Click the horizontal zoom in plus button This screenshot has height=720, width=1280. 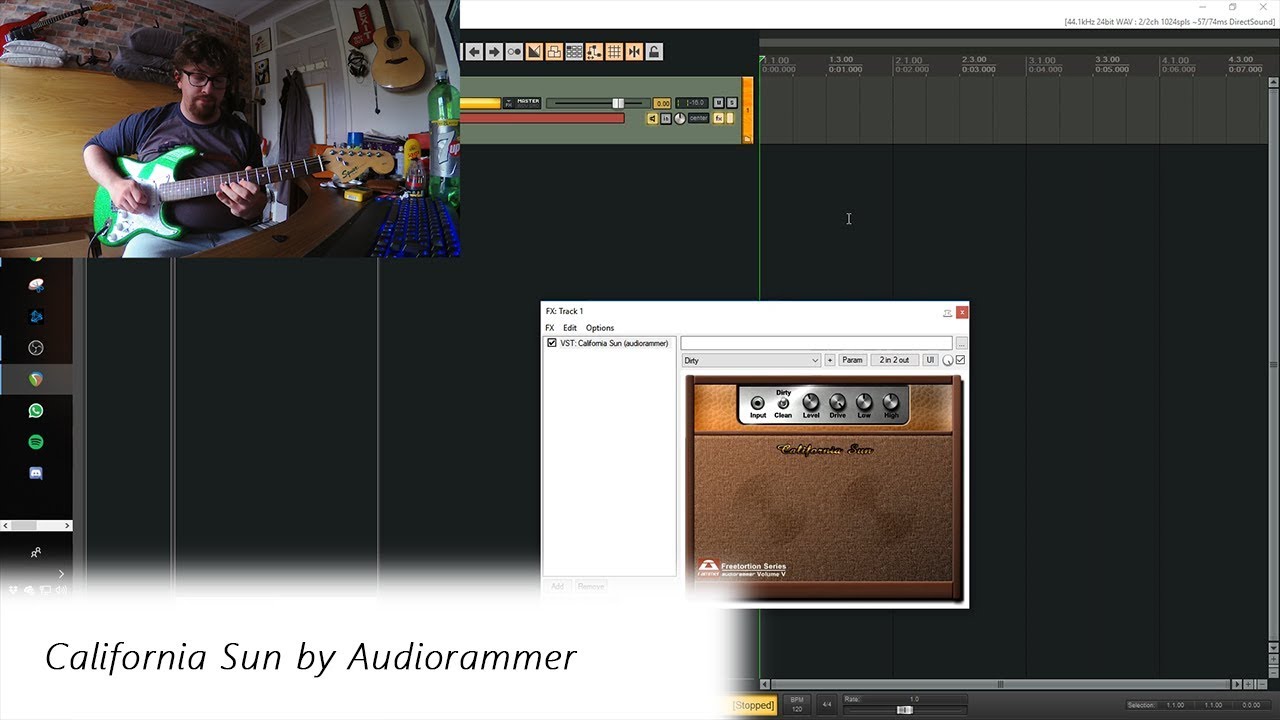pos(1248,684)
